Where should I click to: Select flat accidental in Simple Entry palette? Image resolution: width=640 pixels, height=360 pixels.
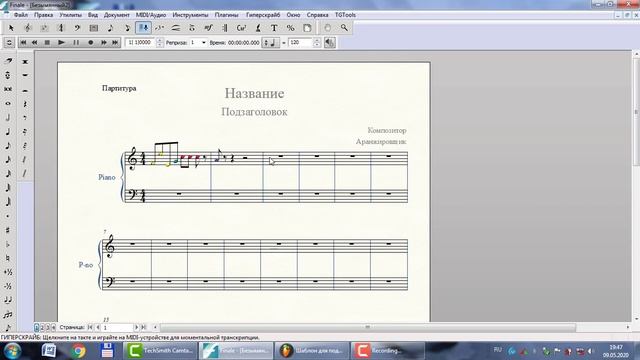8,244
